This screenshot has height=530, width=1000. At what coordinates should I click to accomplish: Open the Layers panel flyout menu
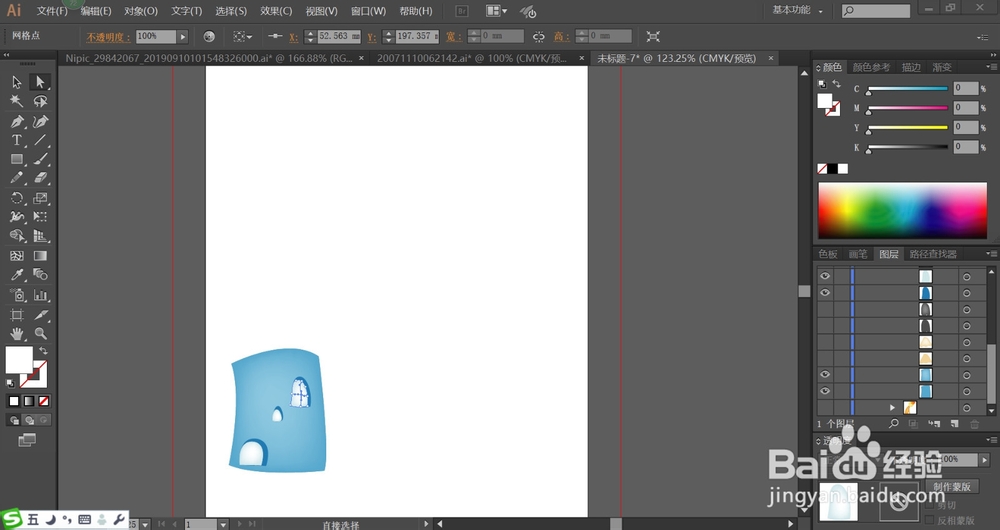(x=991, y=254)
